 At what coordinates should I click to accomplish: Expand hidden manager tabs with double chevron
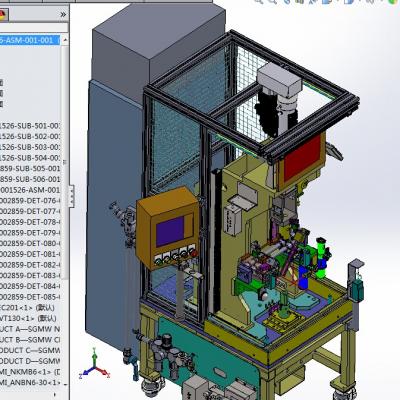[63, 14]
